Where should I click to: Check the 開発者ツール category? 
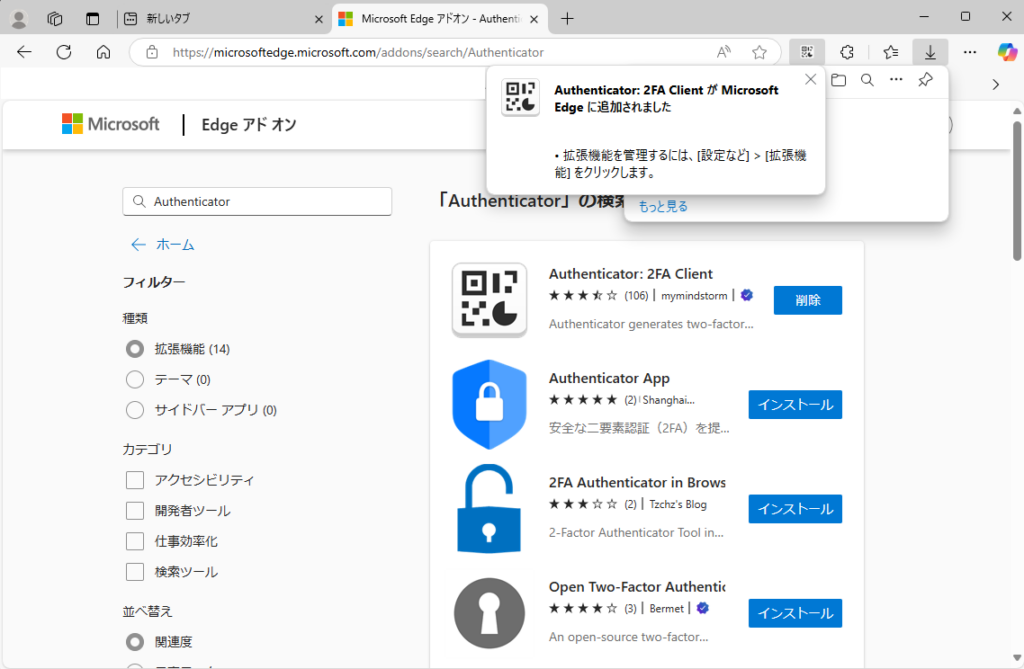click(x=135, y=511)
